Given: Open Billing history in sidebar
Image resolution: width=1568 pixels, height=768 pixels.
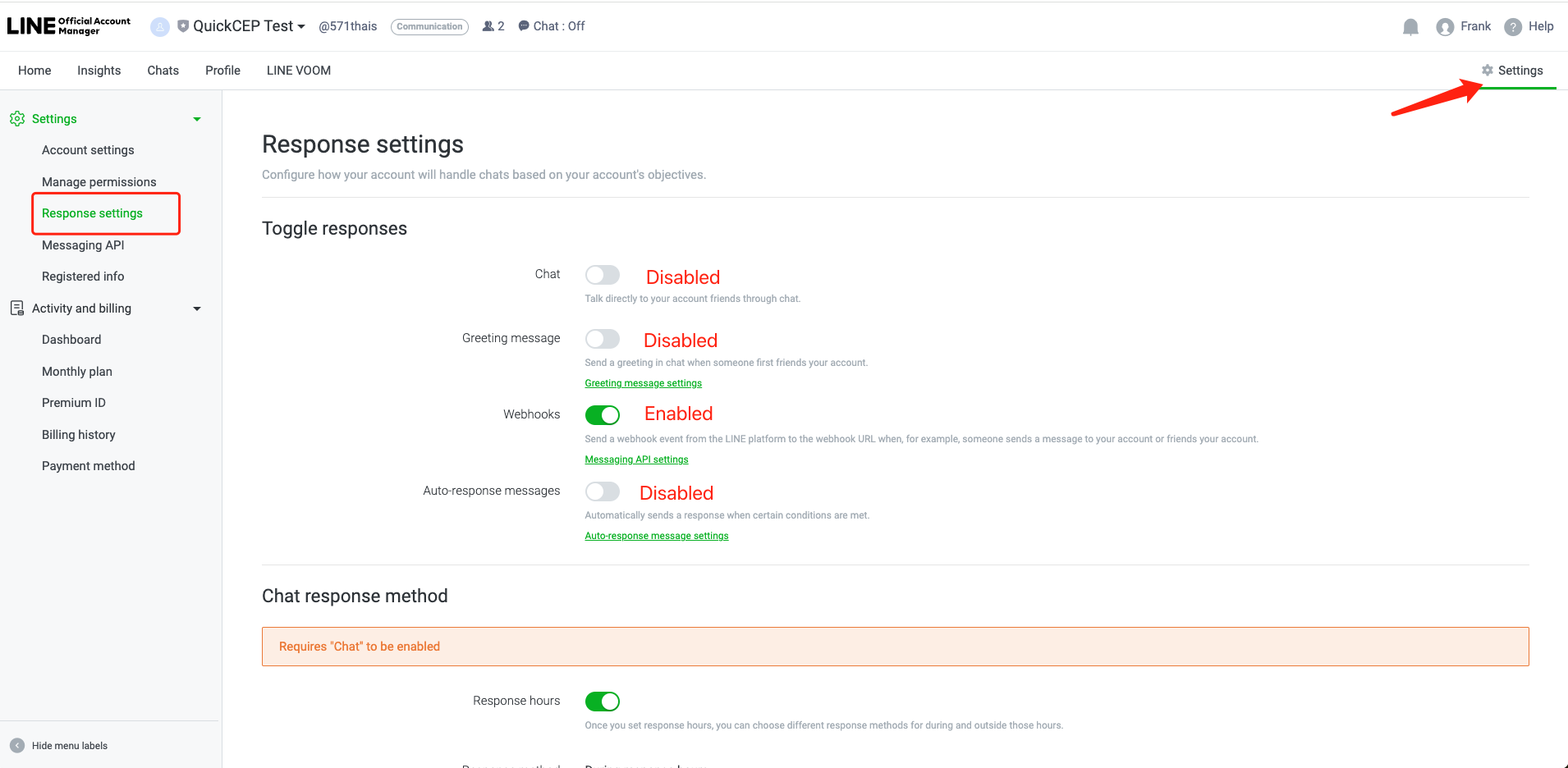Looking at the screenshot, I should pos(79,435).
